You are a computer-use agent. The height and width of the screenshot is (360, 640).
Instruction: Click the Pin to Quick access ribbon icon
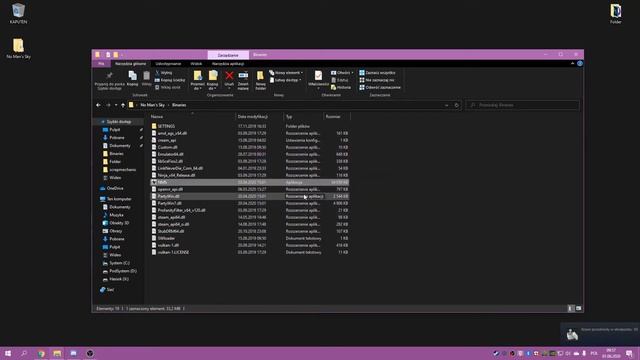(x=109, y=80)
